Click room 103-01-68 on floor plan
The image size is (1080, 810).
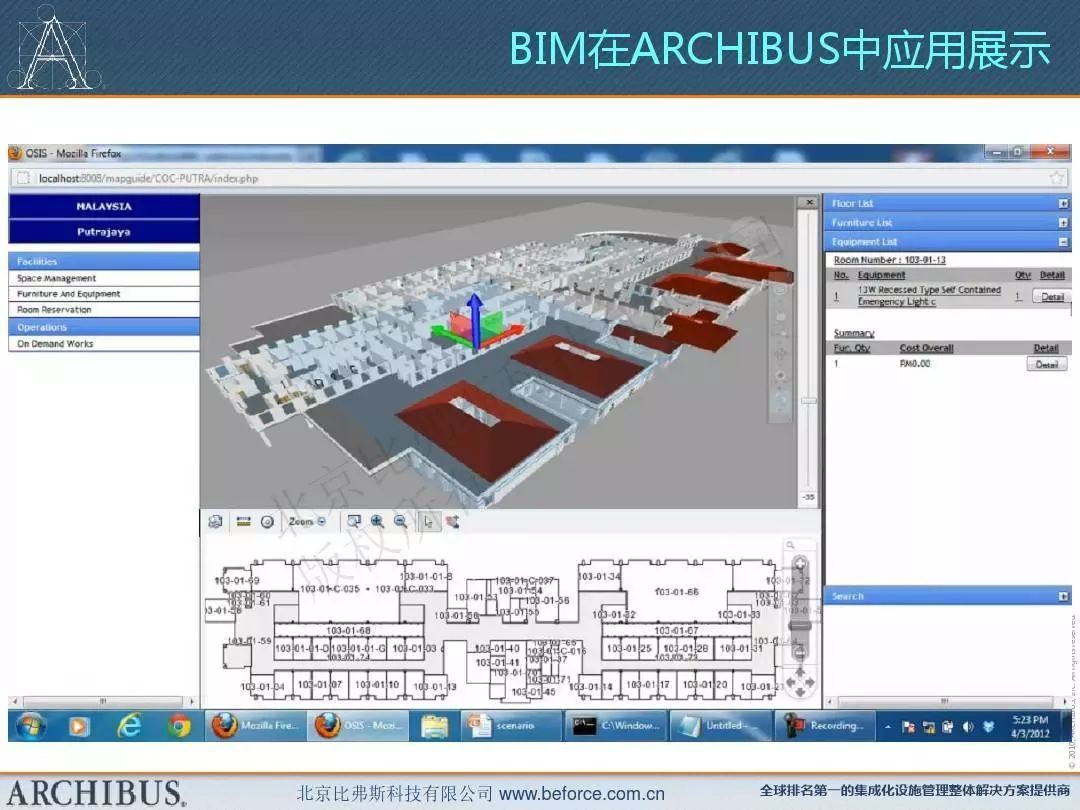[x=348, y=630]
